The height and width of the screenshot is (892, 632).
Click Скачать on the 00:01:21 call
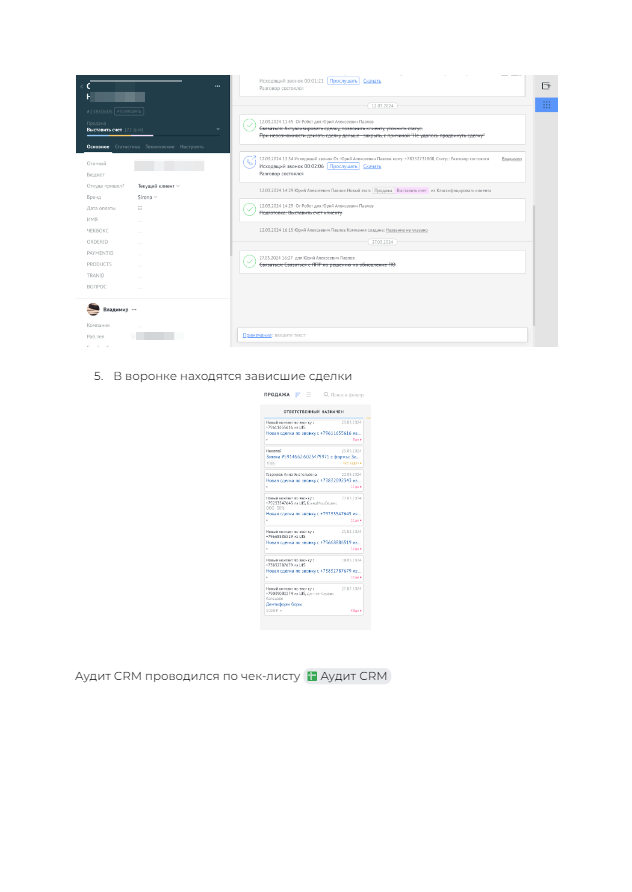click(x=372, y=81)
